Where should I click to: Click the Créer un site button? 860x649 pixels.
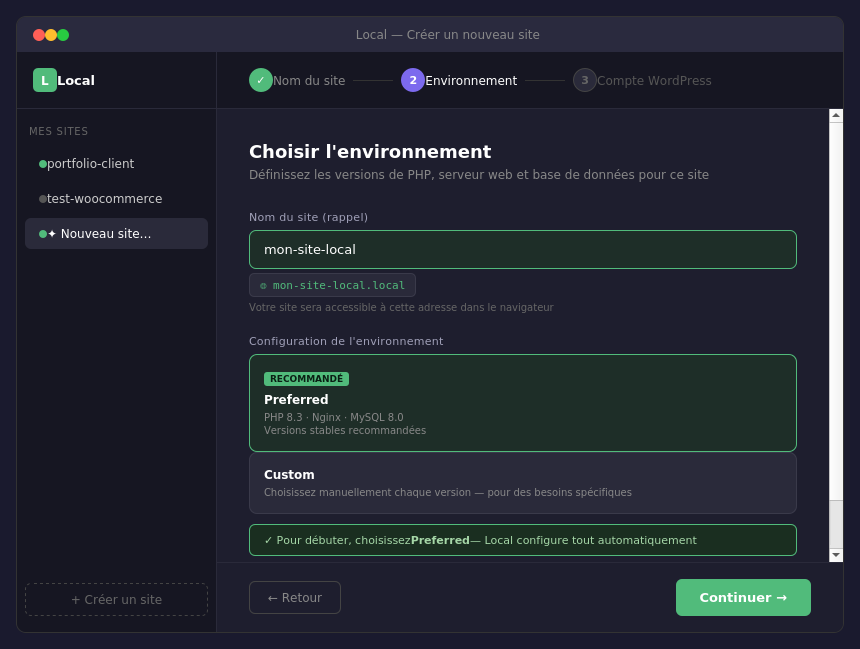pos(116,600)
